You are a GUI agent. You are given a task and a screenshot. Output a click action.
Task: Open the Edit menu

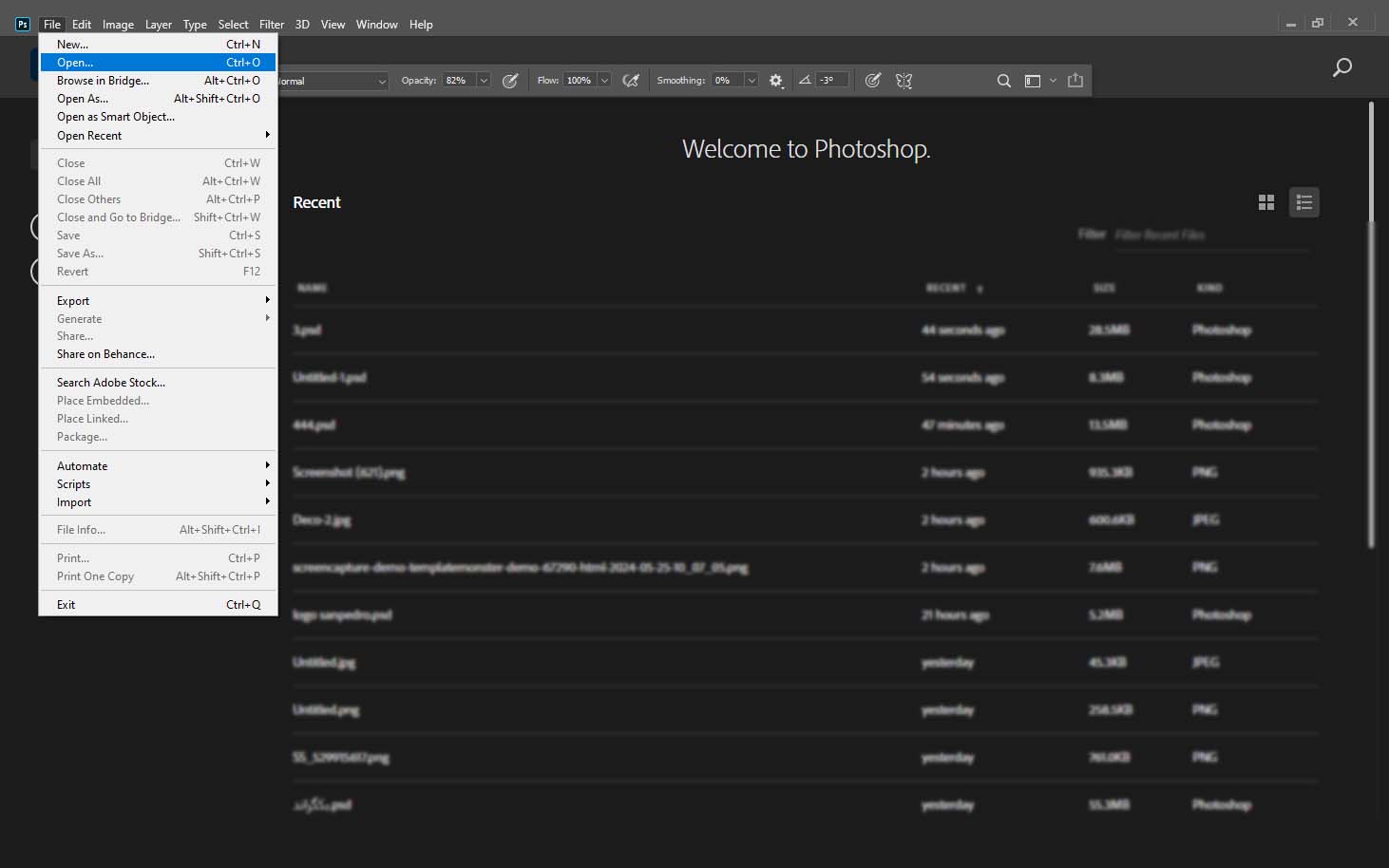82,25
